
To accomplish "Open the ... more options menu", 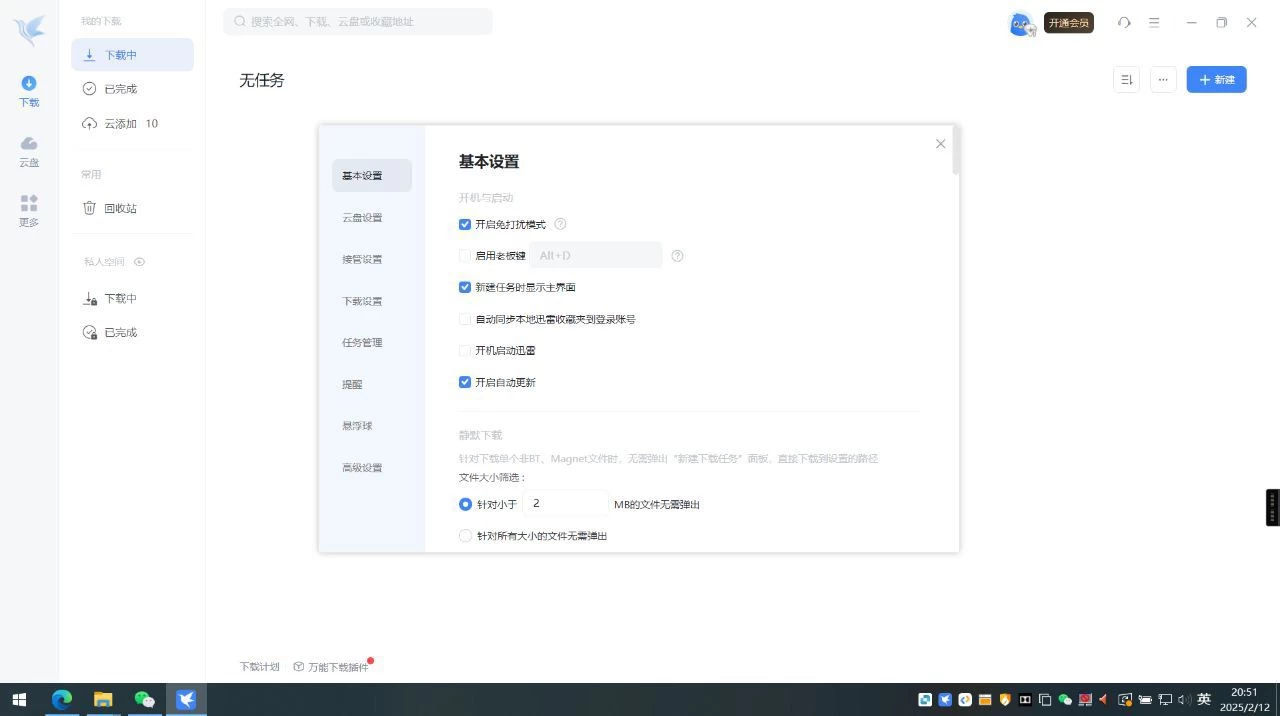I will [1162, 79].
